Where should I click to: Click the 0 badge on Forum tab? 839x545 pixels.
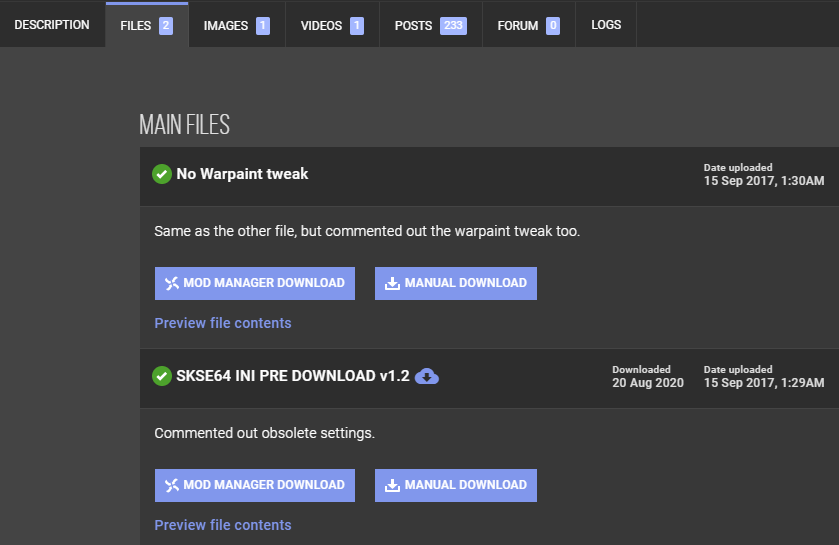point(553,26)
